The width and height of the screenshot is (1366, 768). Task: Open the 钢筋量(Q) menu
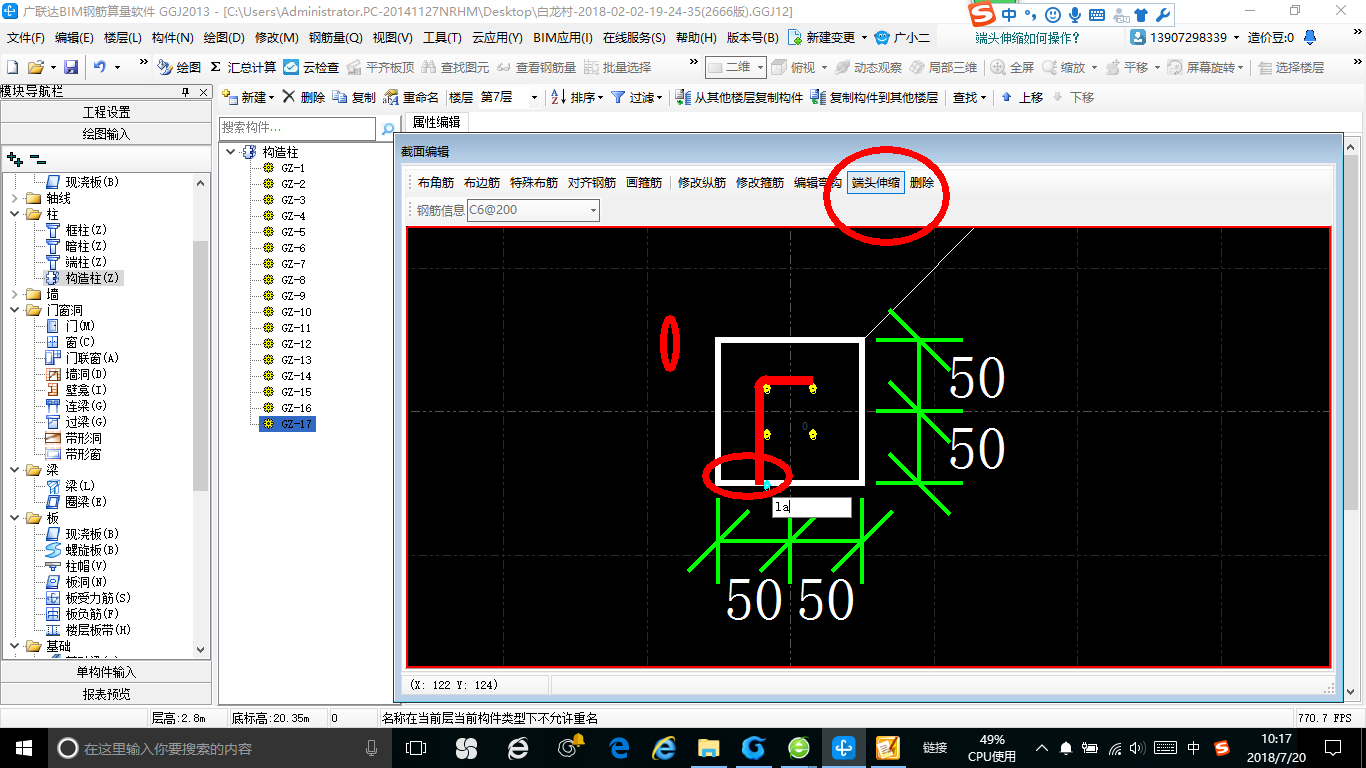coord(335,38)
